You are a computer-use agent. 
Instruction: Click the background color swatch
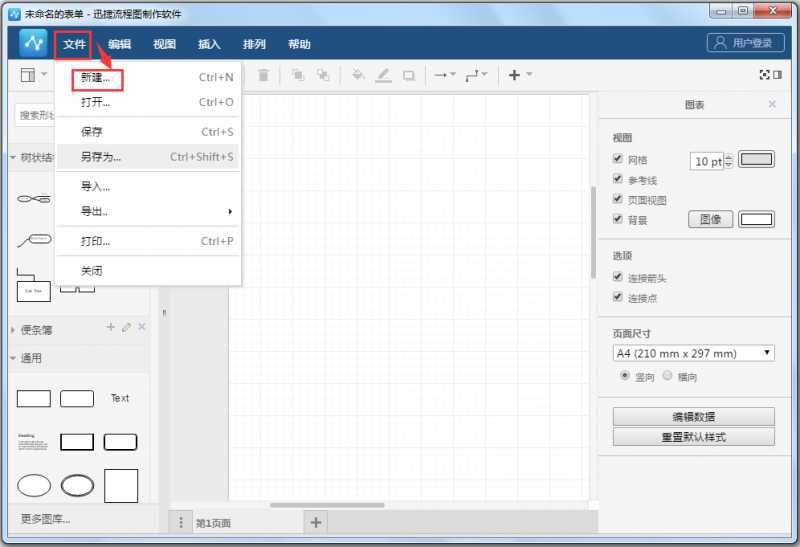tap(756, 219)
